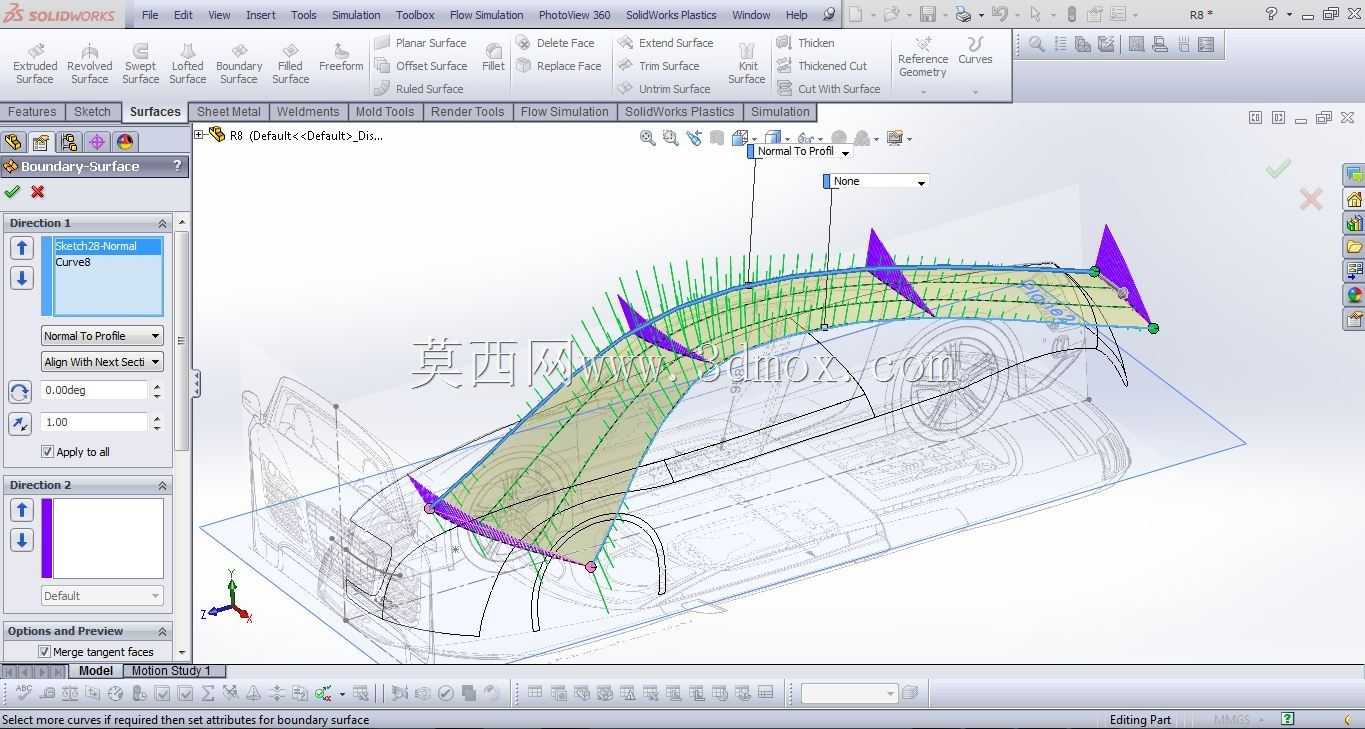Click the Boundary Surface tool
The image size is (1365, 729).
(x=239, y=63)
